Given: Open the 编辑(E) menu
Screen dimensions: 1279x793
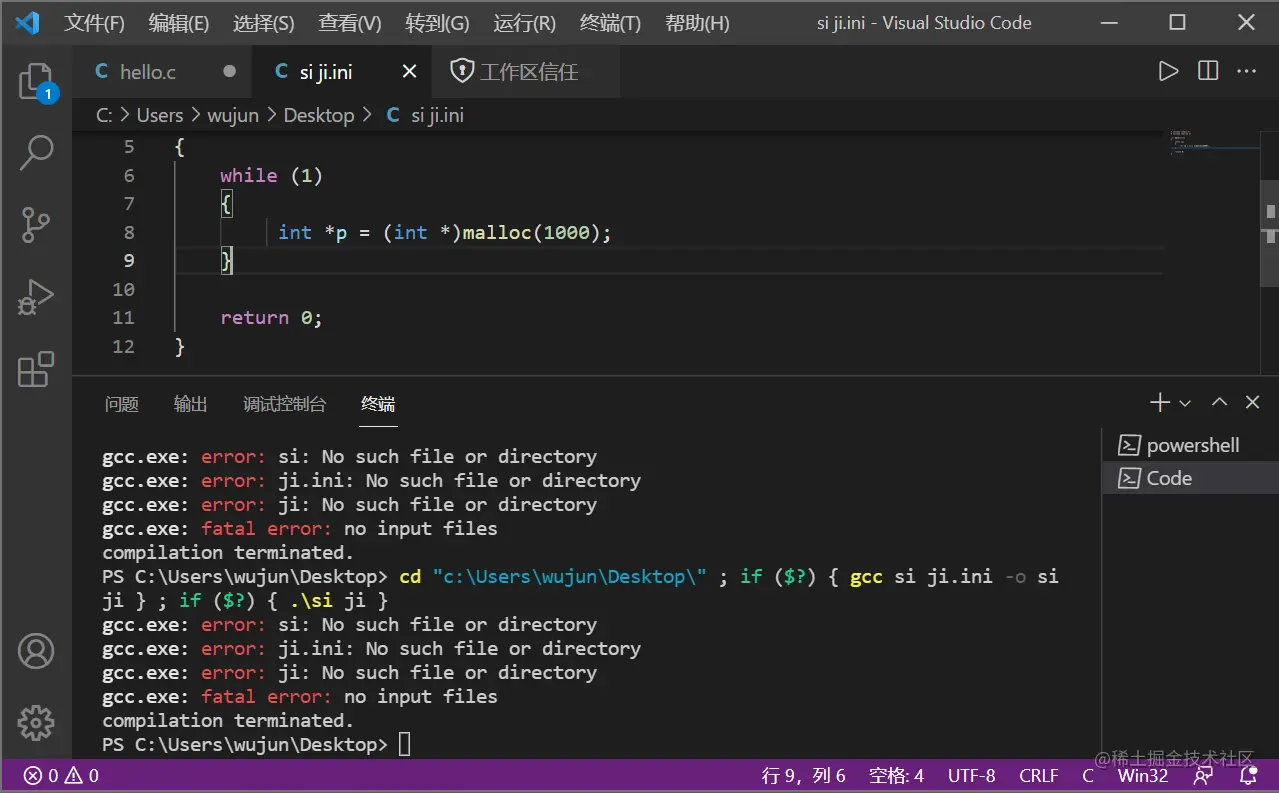Looking at the screenshot, I should [x=178, y=23].
